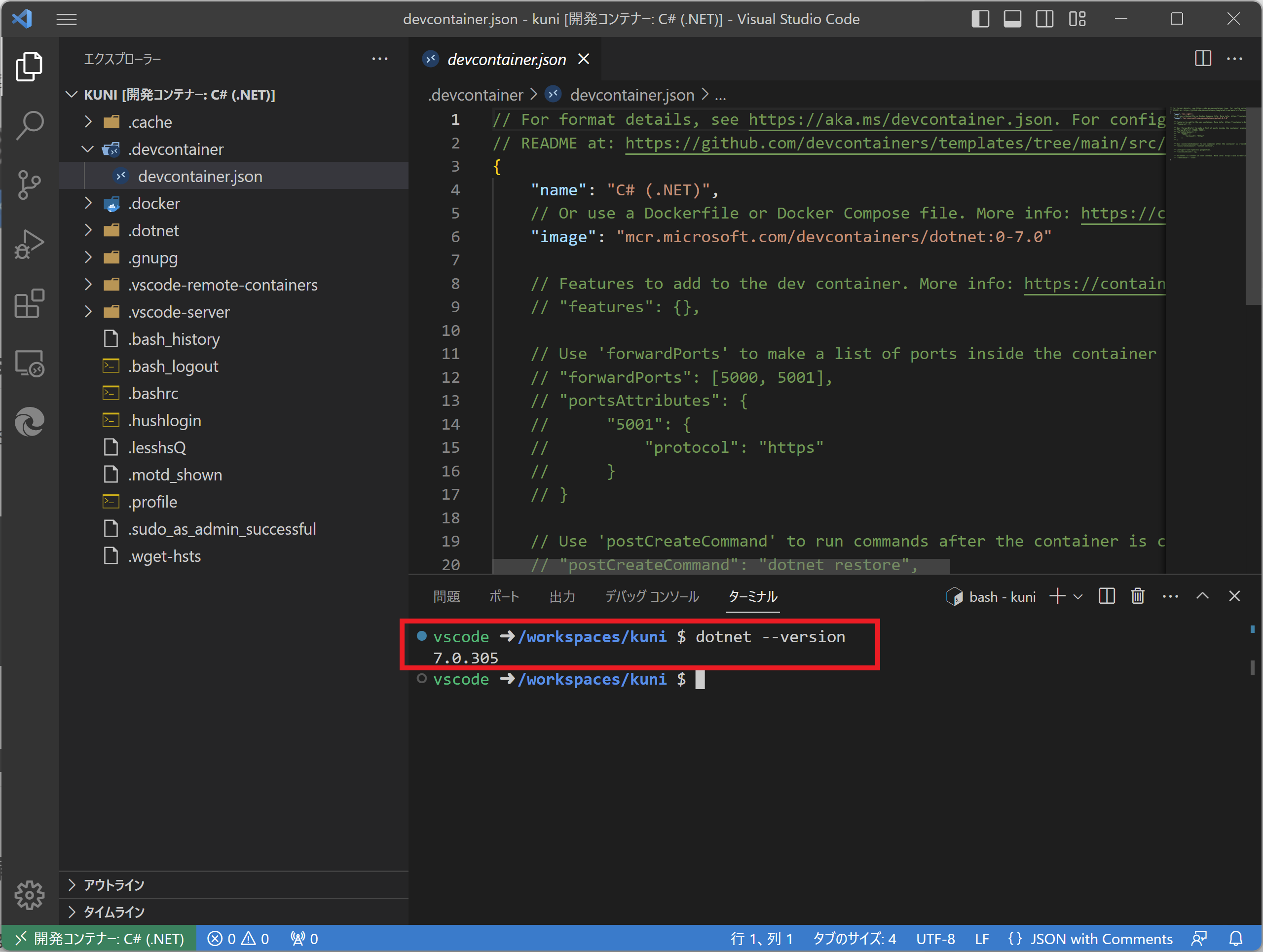This screenshot has height=952, width=1263.
Task: Close the devcontainer.json tab
Action: pos(584,59)
